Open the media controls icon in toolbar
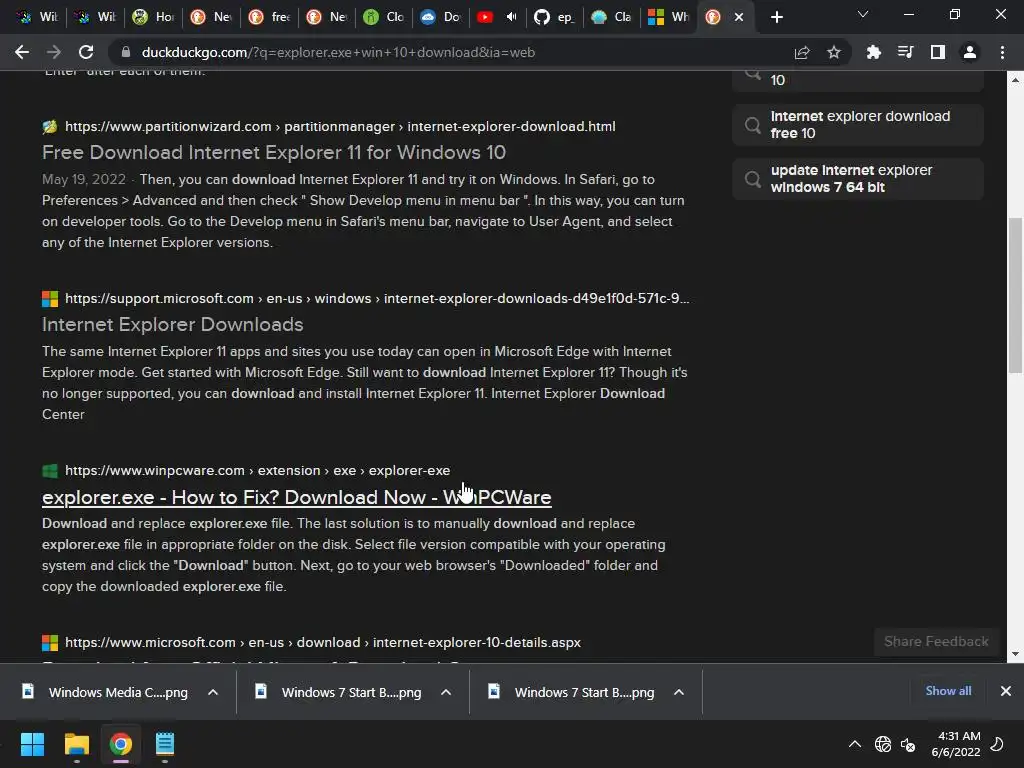The width and height of the screenshot is (1024, 768). click(x=905, y=52)
